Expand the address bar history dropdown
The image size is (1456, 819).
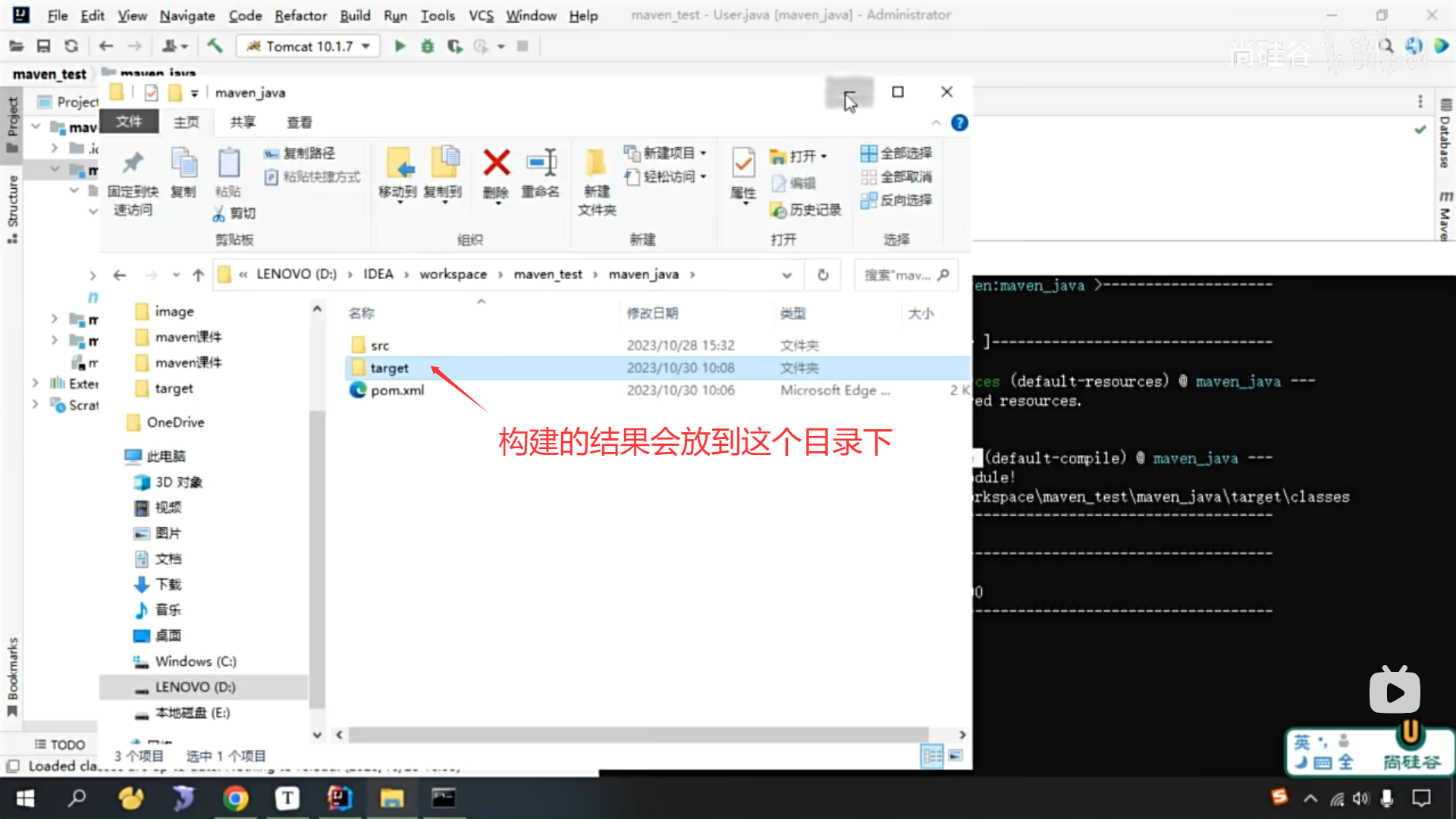tap(787, 275)
